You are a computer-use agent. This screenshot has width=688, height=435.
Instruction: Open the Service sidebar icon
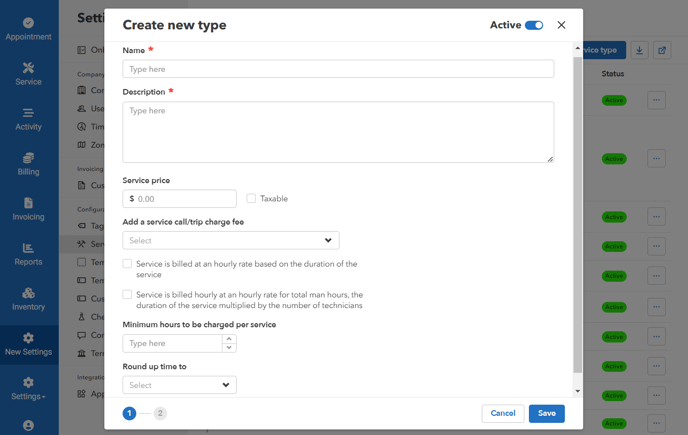coord(28,74)
